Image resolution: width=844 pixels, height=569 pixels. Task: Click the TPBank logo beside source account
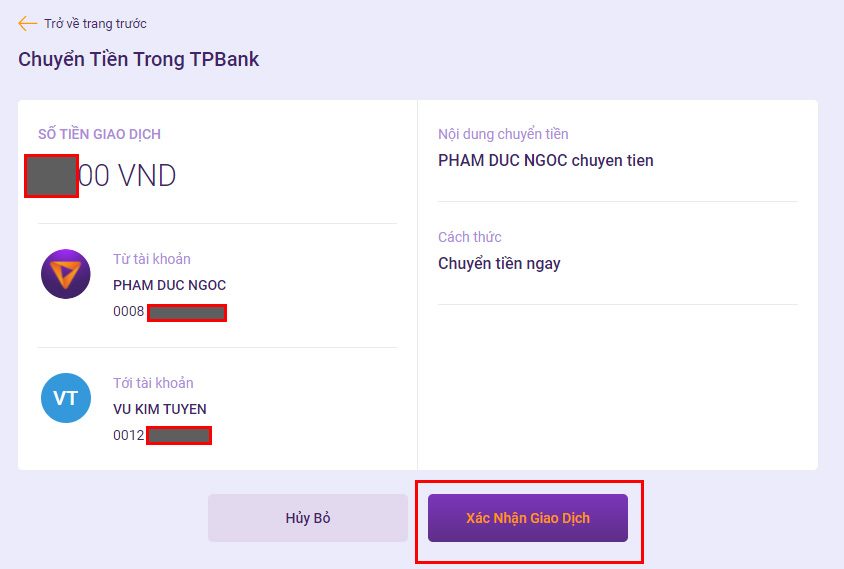tap(66, 274)
